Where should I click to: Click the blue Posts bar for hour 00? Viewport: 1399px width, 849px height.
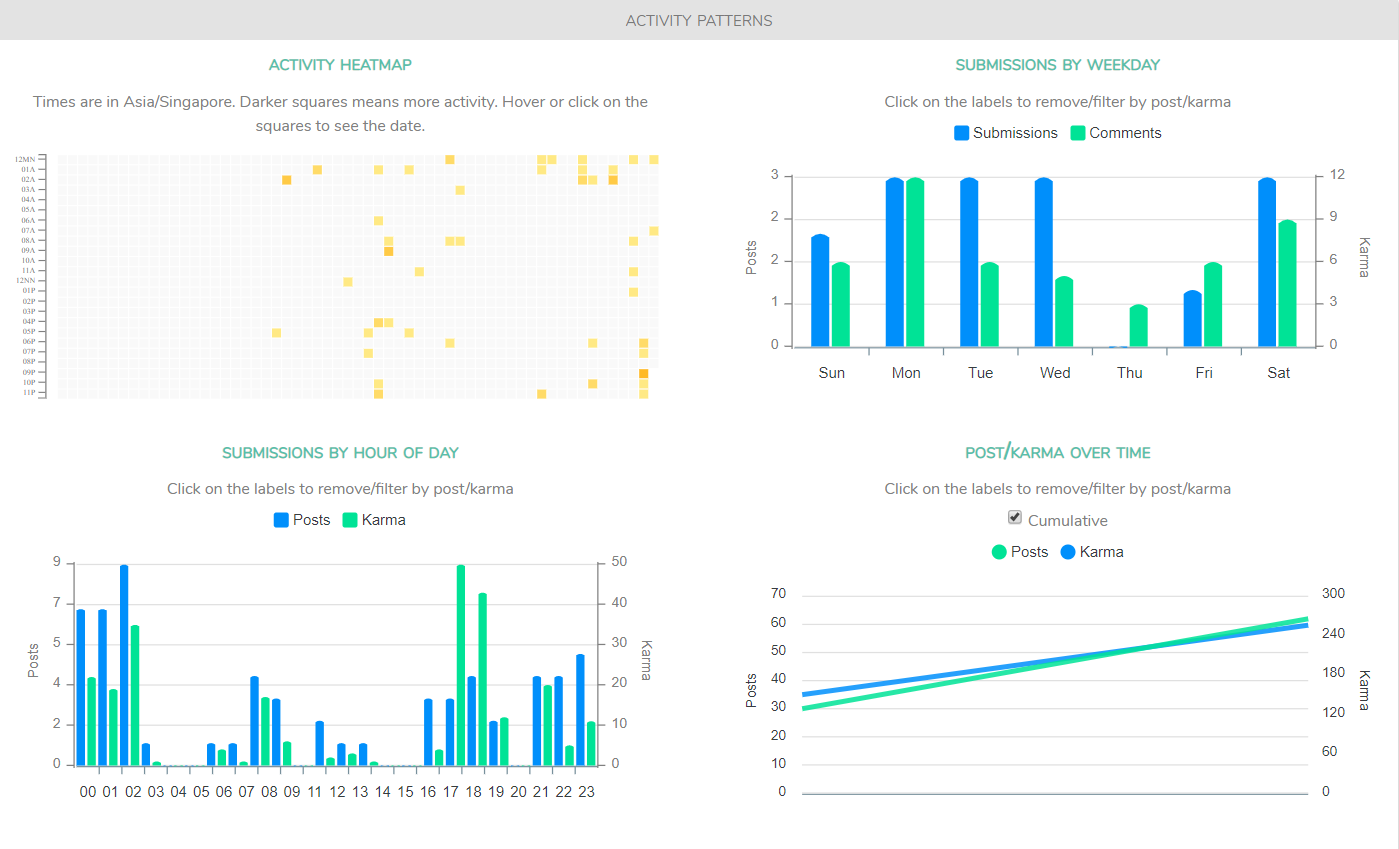[81, 688]
